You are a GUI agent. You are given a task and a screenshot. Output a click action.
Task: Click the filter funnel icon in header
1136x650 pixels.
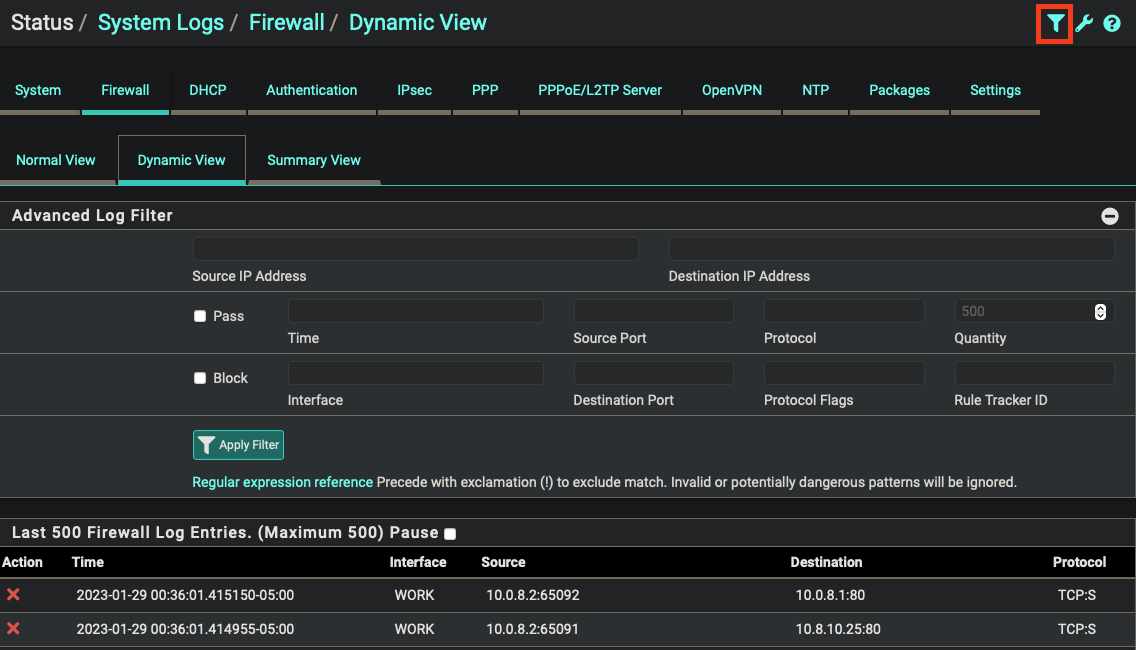click(1055, 23)
